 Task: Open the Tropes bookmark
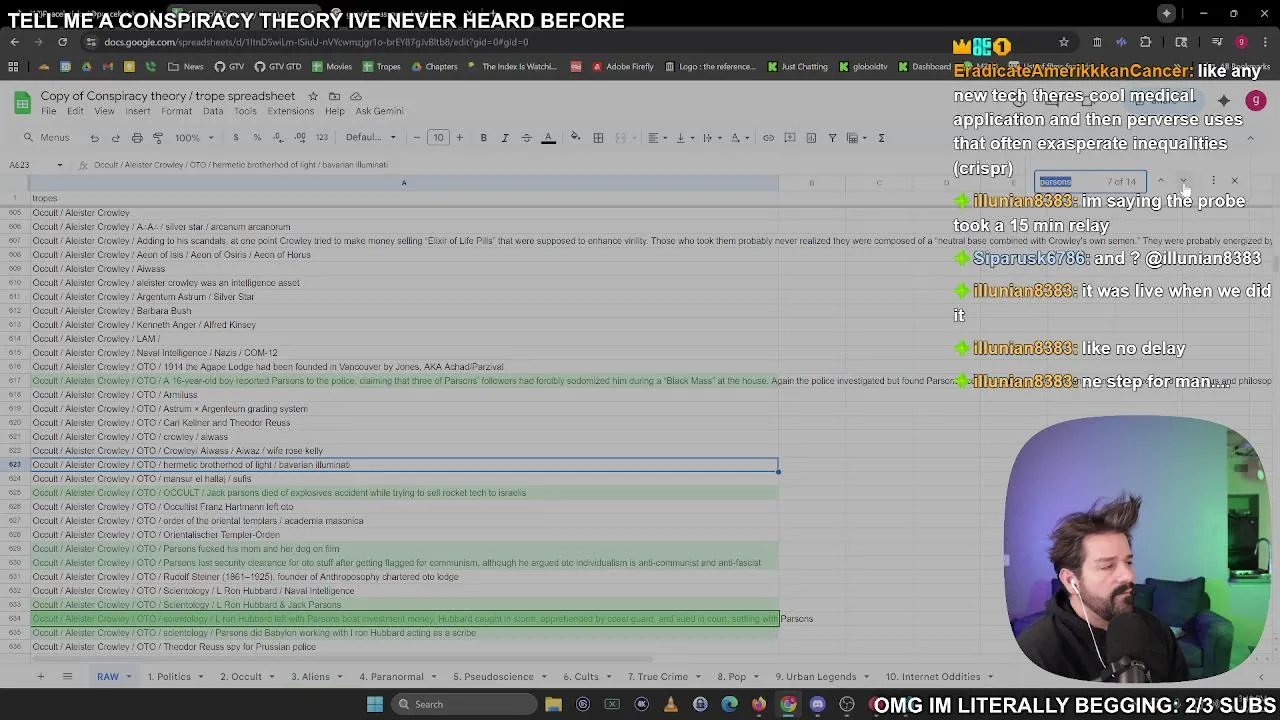click(382, 67)
